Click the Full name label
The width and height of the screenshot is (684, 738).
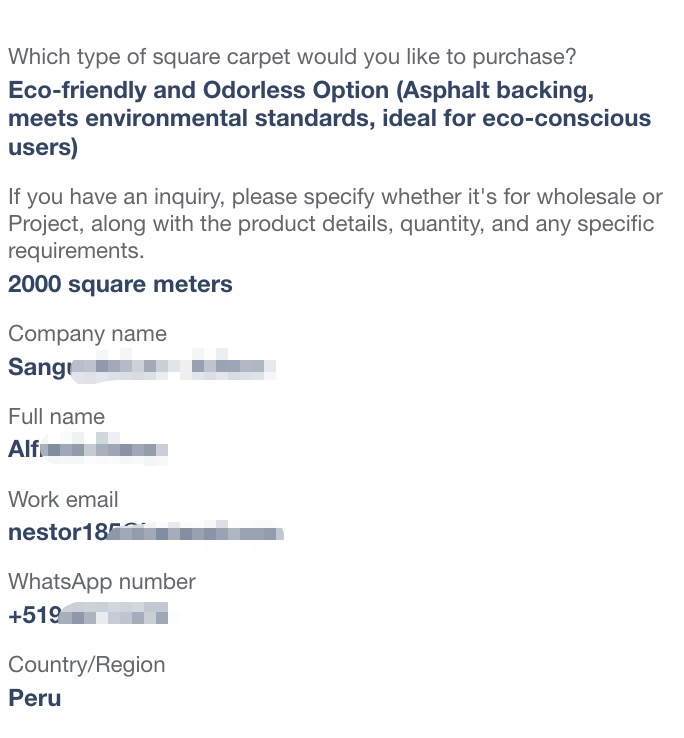(56, 417)
